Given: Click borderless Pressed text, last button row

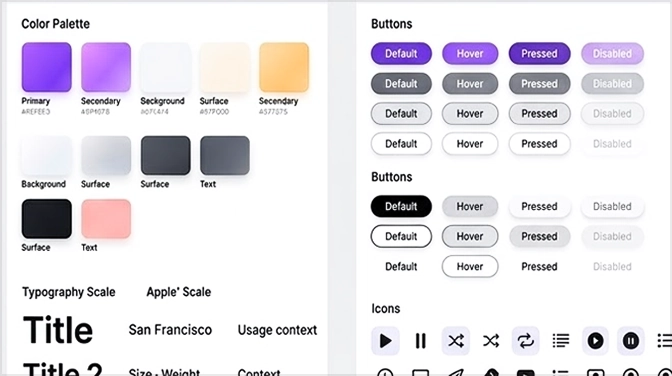Looking at the screenshot, I should (540, 267).
